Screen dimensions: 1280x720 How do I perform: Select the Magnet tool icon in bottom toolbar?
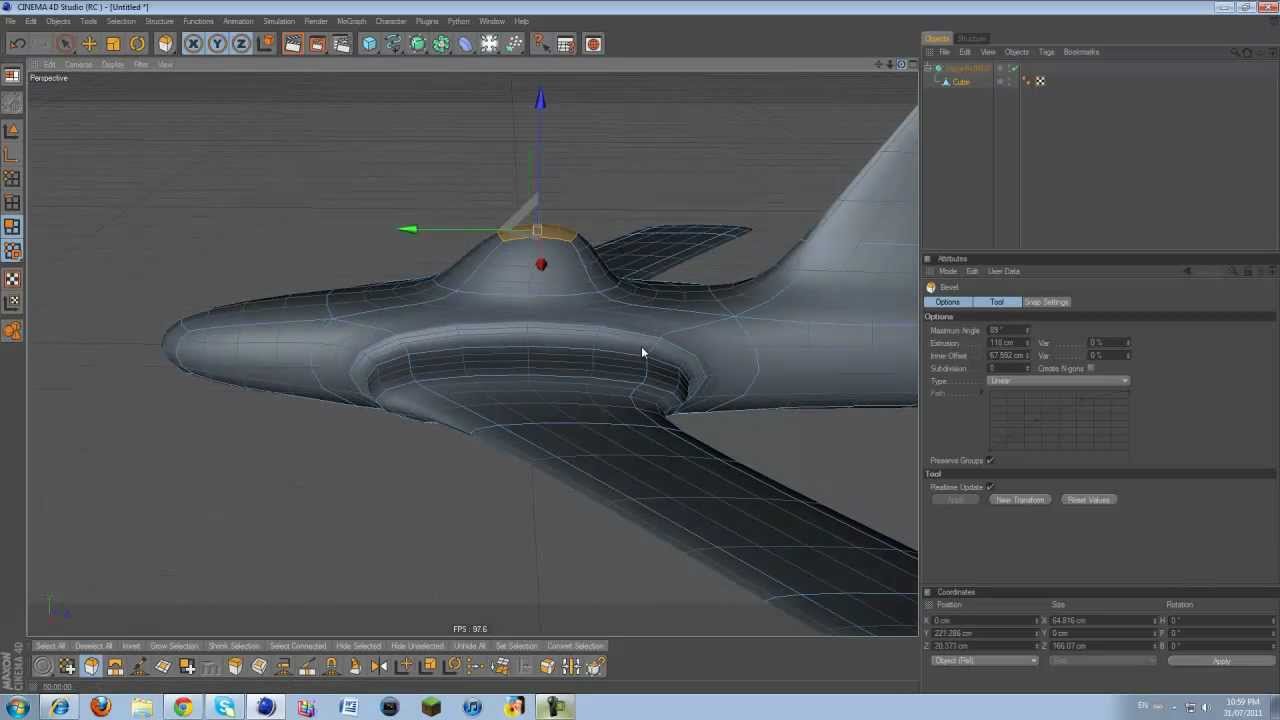331,667
